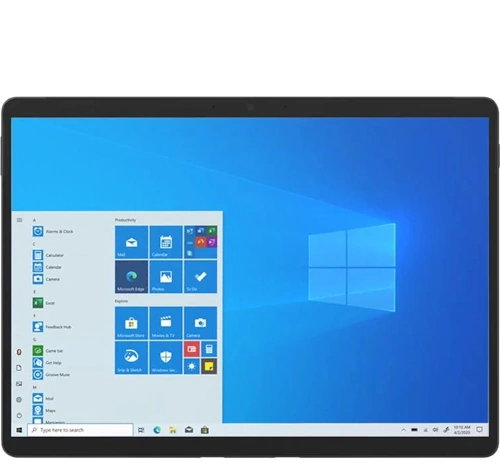This screenshot has height=470, width=500.
Task: Launch the Snip & Sketch tile
Action: pyautogui.click(x=131, y=358)
